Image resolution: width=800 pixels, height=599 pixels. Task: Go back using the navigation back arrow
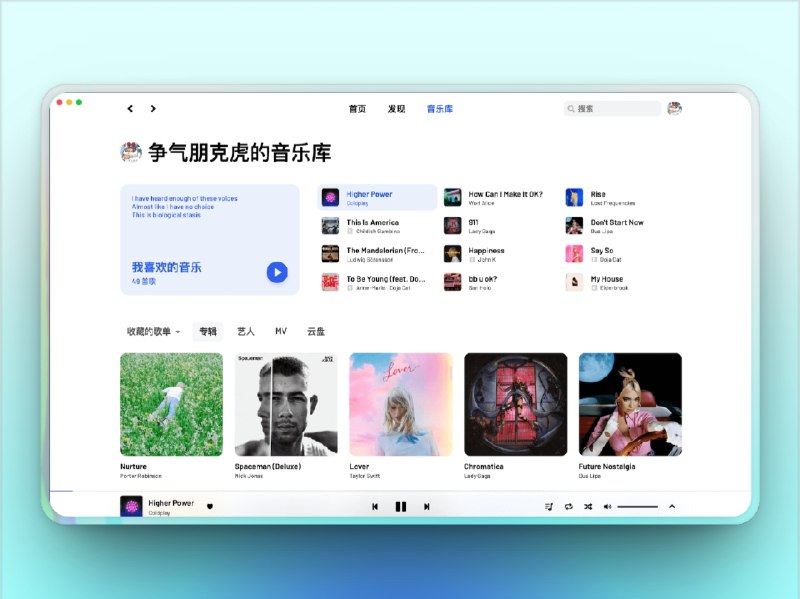(130, 108)
